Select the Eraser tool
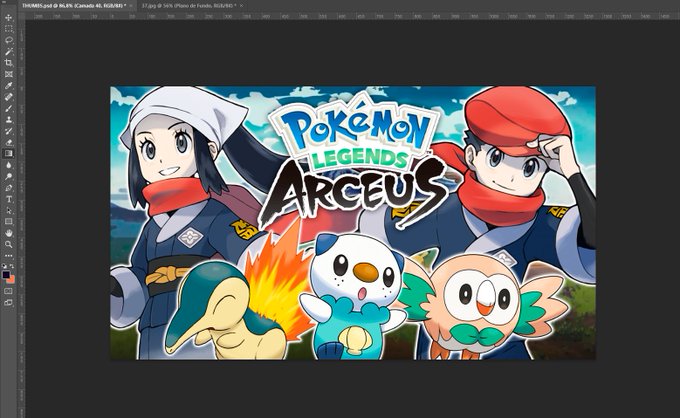Viewport: 680px width, 418px height. pyautogui.click(x=8, y=142)
